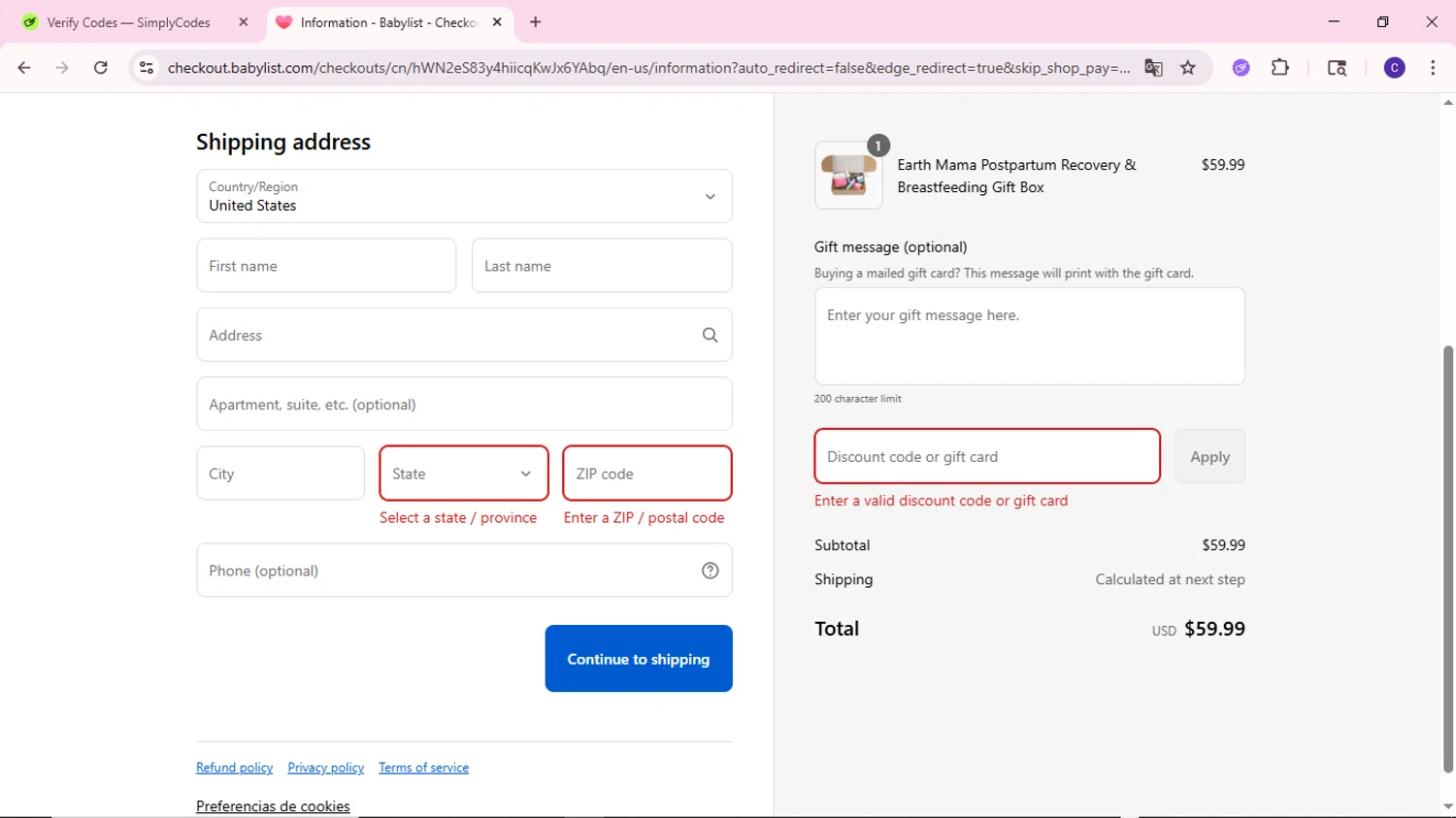Open the Refund policy link
The height and width of the screenshot is (818, 1456).
tap(235, 768)
